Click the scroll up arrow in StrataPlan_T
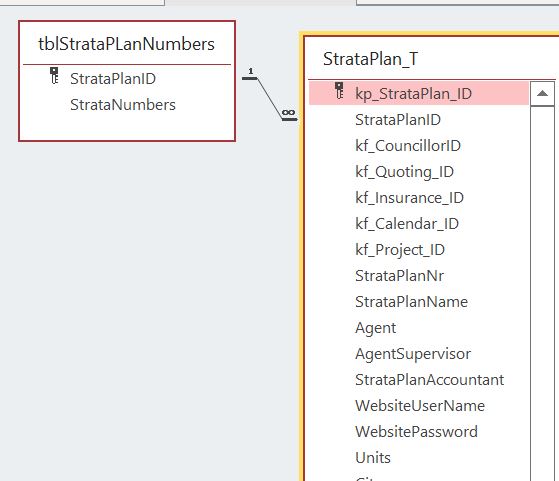The height and width of the screenshot is (481, 559). (x=542, y=94)
